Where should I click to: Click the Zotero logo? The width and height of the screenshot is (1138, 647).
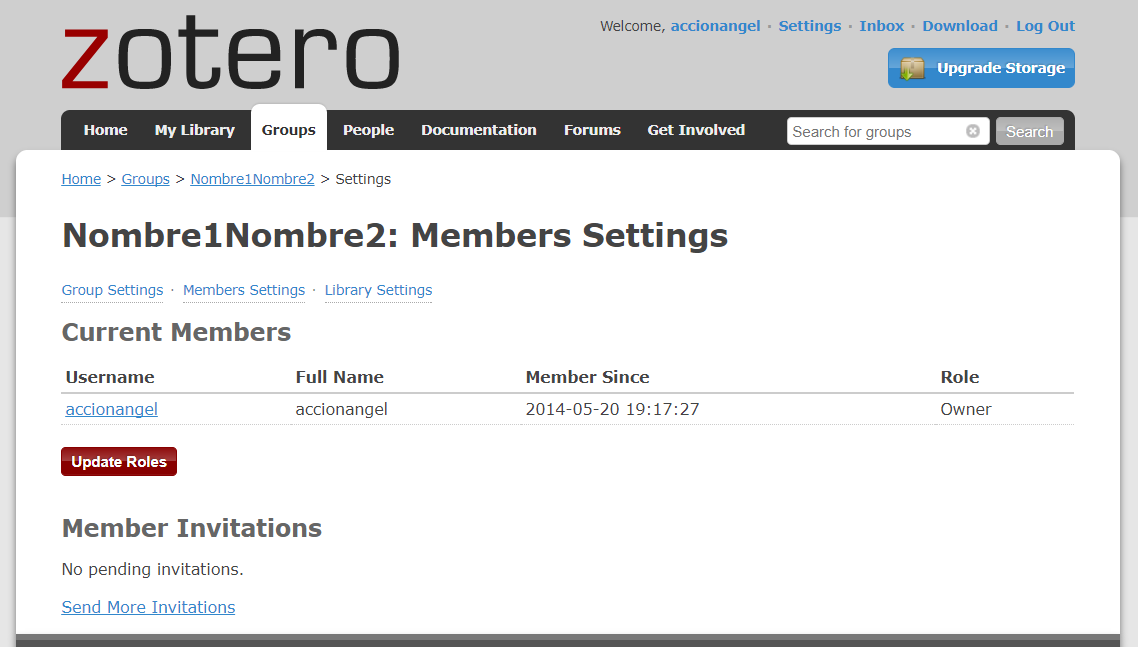(x=230, y=57)
